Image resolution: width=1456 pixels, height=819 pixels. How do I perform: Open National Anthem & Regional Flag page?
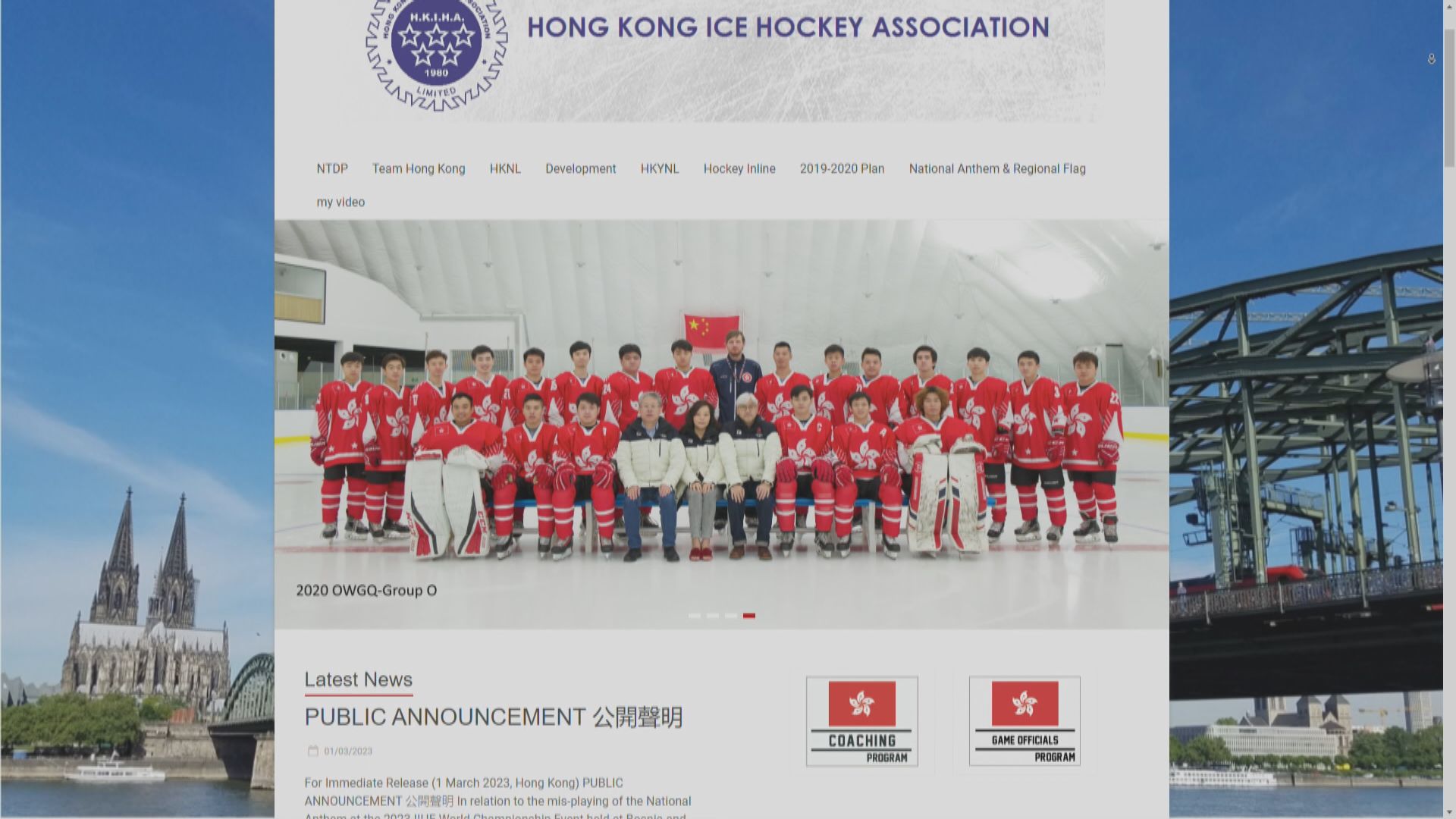click(x=997, y=168)
